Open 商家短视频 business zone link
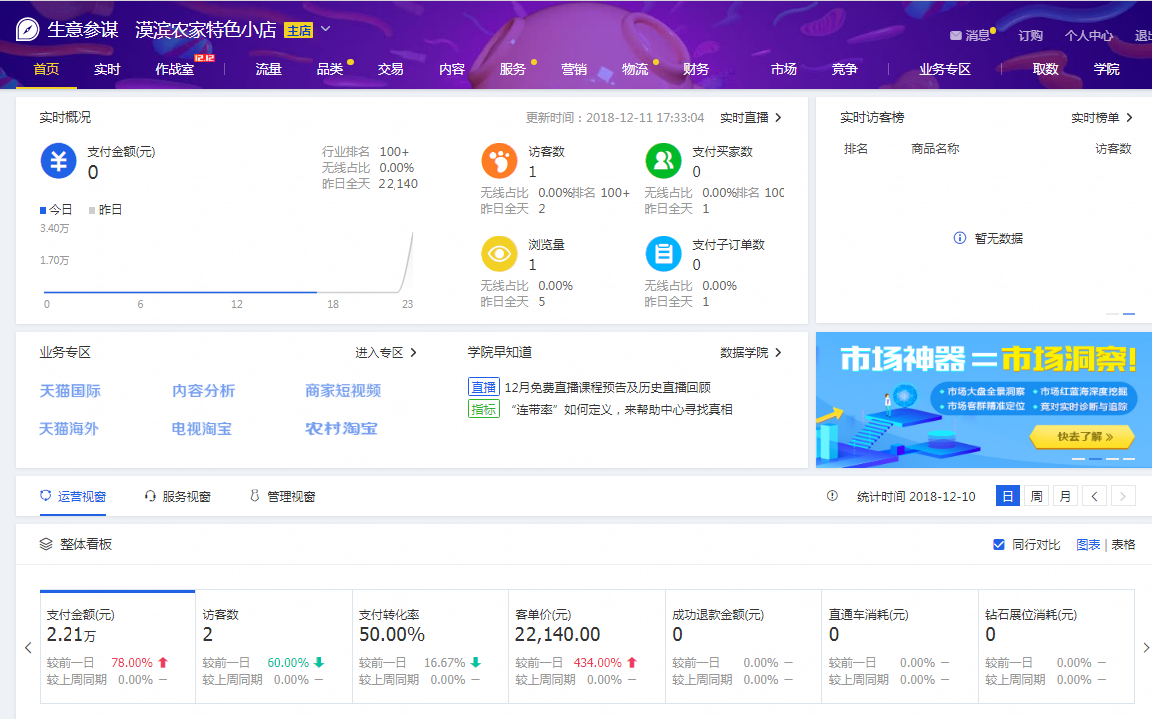This screenshot has width=1152, height=719. [x=343, y=391]
